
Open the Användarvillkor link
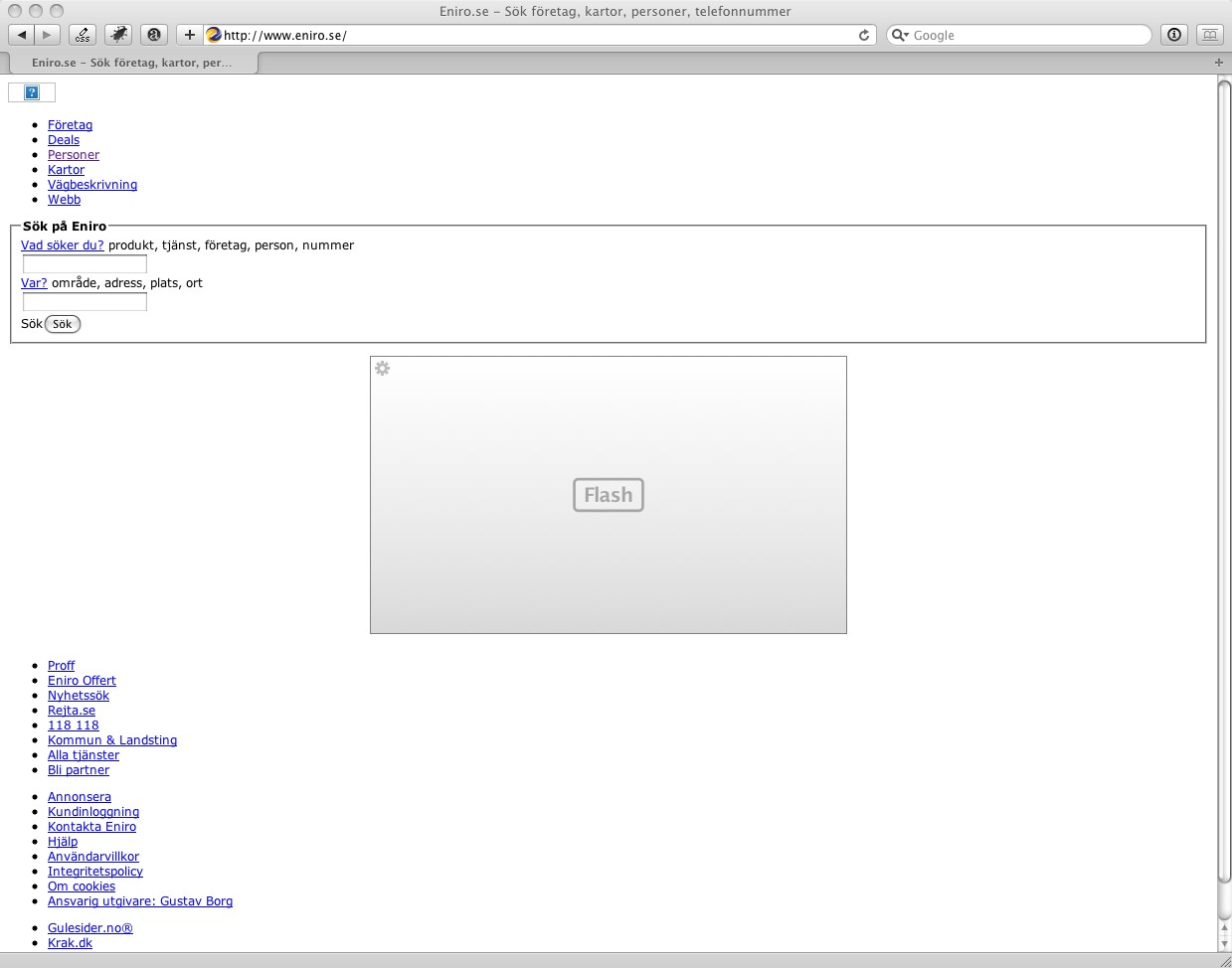93,857
